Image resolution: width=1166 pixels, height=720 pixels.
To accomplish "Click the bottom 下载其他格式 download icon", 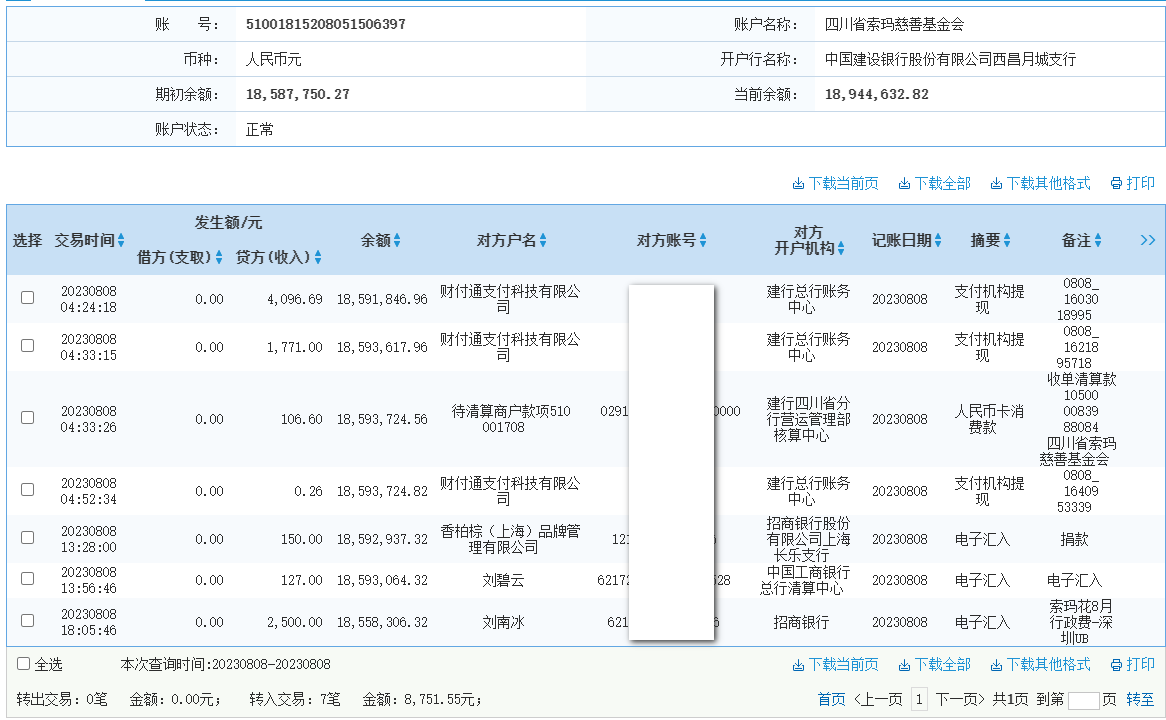I will pos(996,665).
